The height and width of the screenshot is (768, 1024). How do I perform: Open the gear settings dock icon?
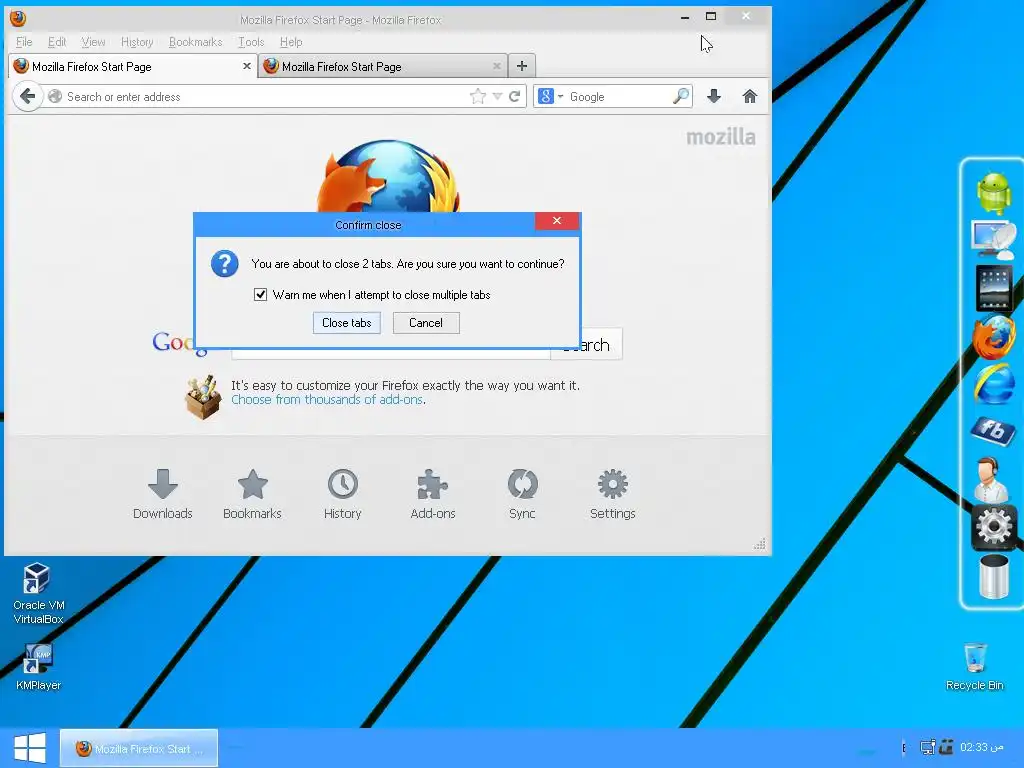[x=993, y=526]
